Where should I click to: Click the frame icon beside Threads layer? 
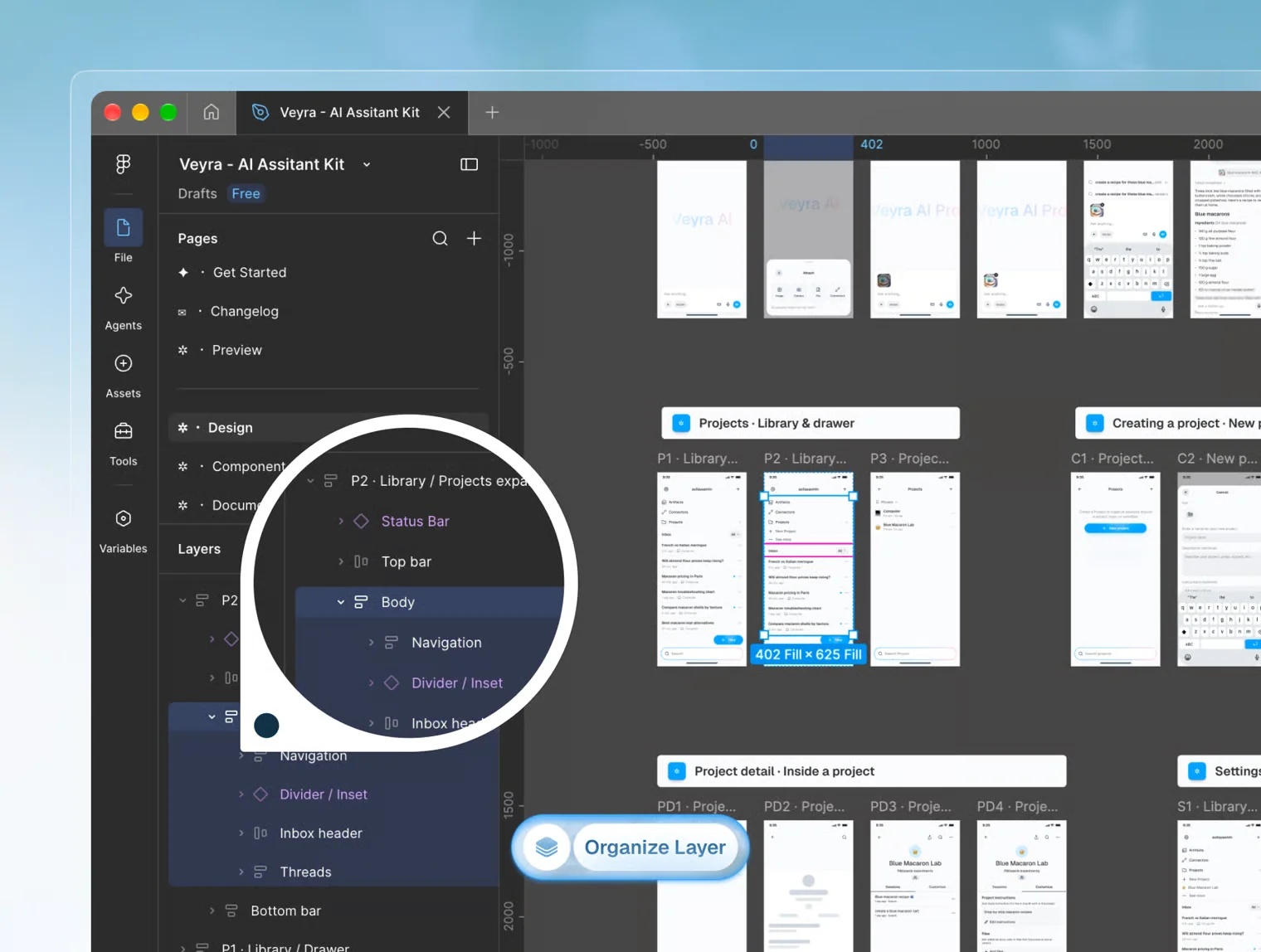click(x=260, y=872)
